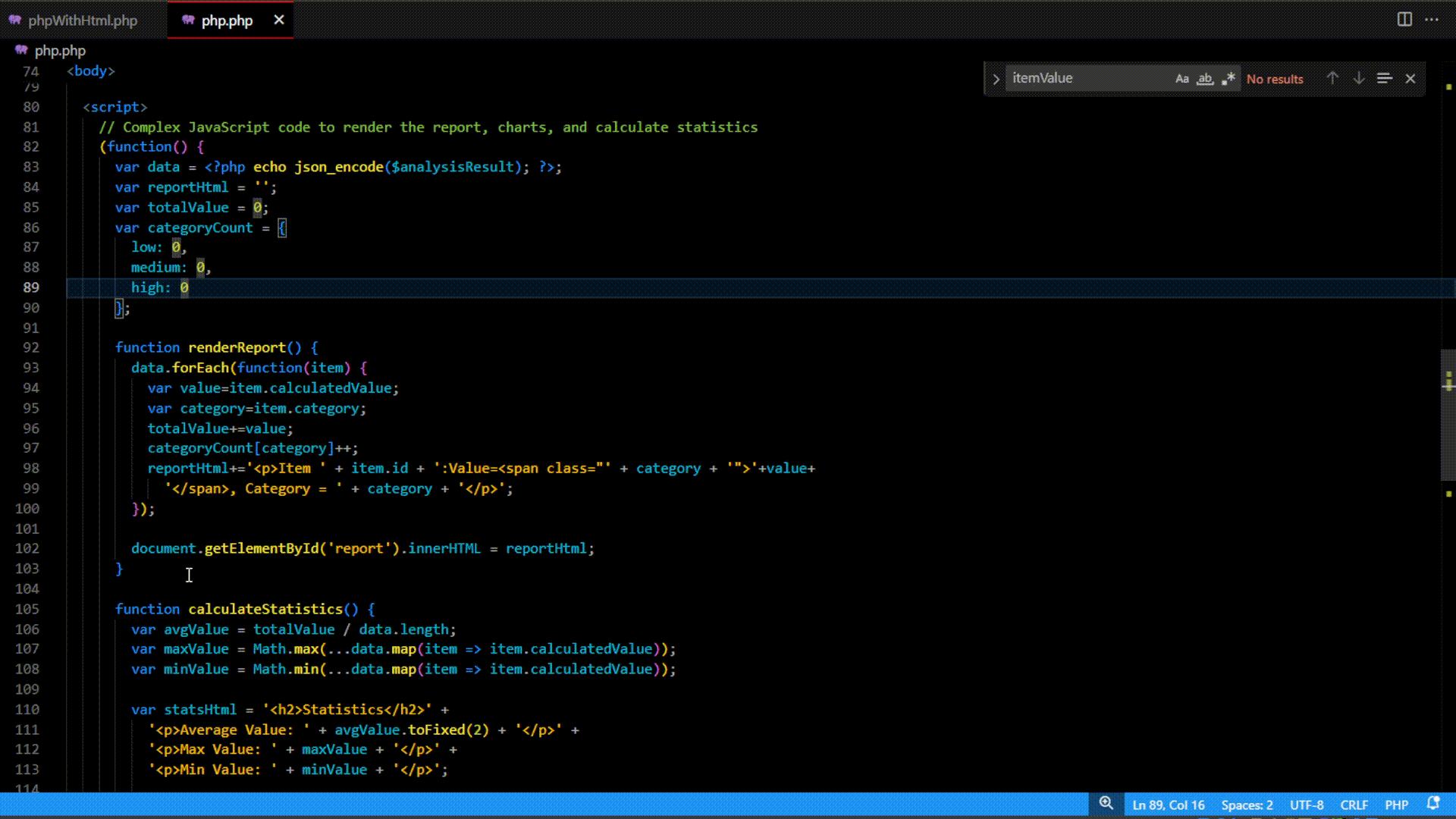The height and width of the screenshot is (819, 1456).
Task: Go to next match arrow
Action: [x=1359, y=78]
